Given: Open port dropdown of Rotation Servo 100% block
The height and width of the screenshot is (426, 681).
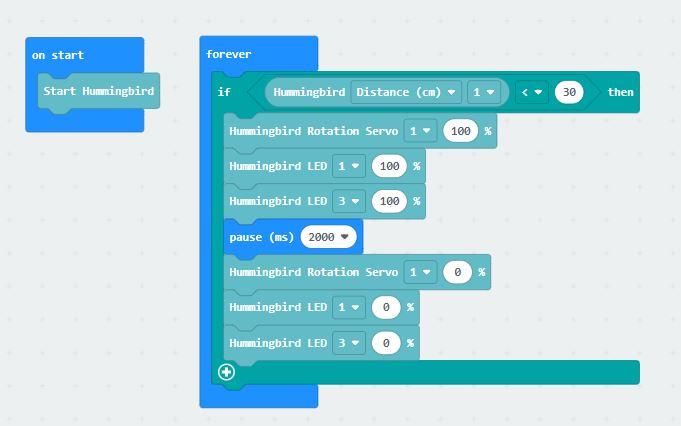Looking at the screenshot, I should [x=420, y=131].
